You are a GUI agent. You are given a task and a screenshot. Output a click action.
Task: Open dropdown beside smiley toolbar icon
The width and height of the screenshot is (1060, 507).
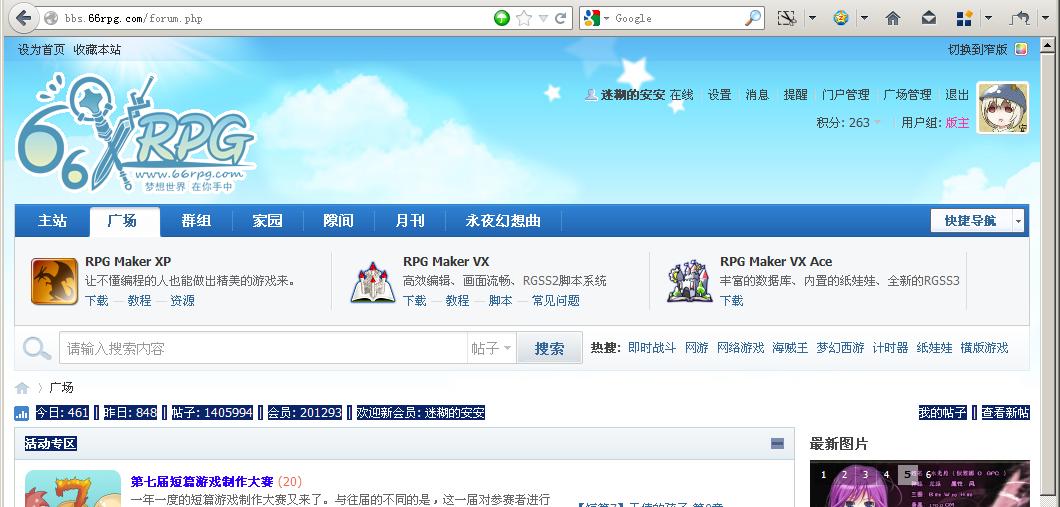pos(864,19)
